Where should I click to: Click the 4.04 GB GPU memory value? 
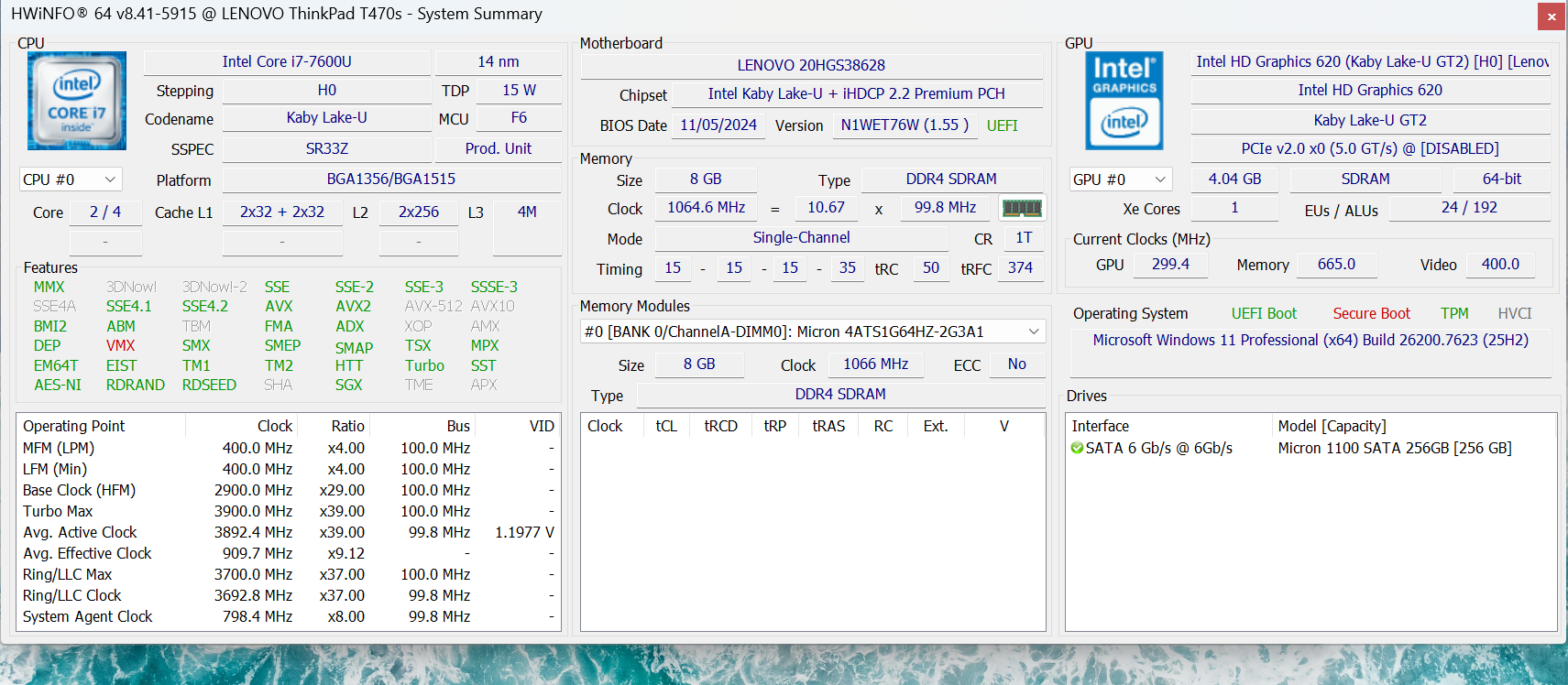click(x=1235, y=179)
